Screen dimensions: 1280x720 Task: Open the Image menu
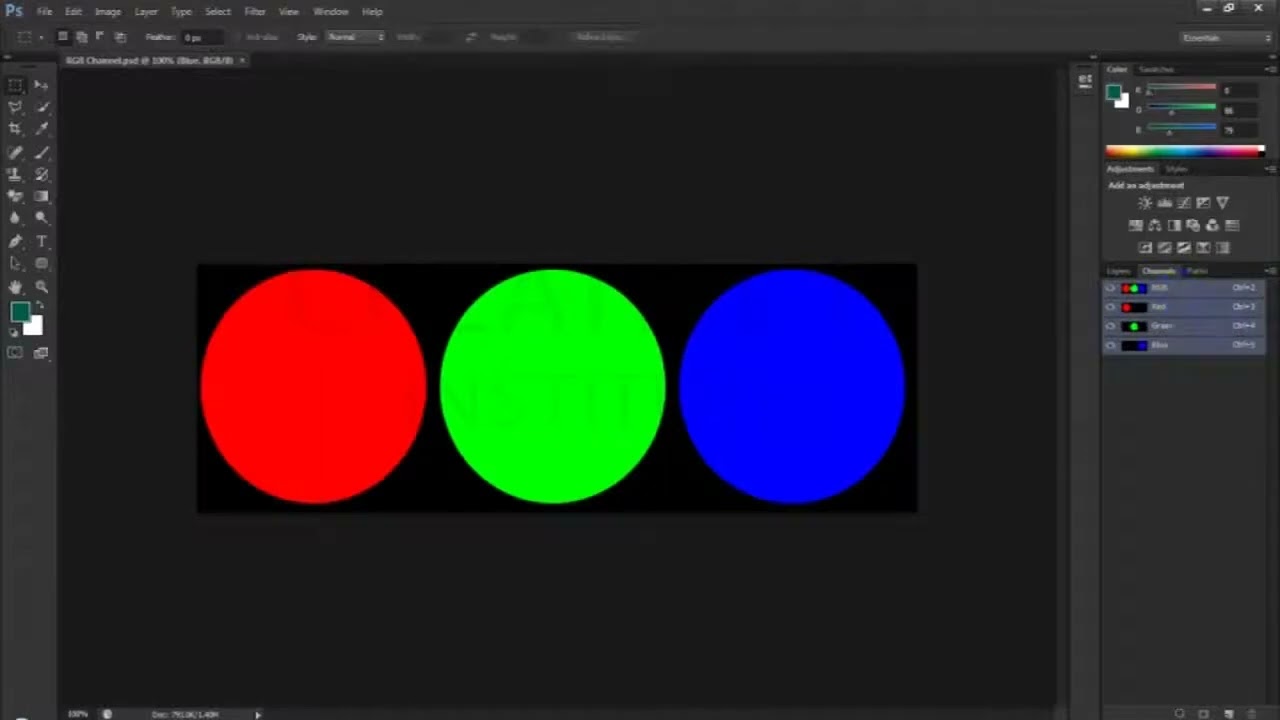[x=108, y=11]
